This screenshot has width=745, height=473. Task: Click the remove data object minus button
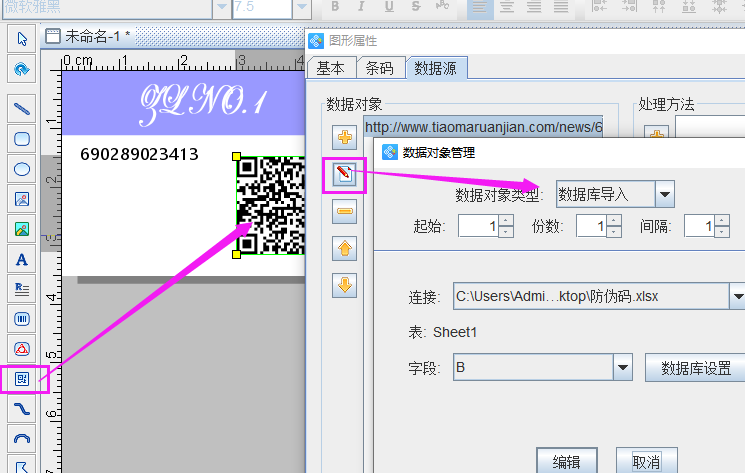click(x=344, y=211)
